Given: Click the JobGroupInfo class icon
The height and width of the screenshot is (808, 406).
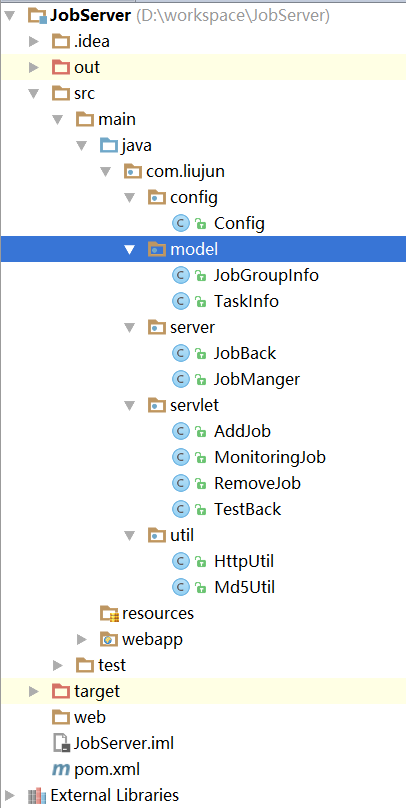Looking at the screenshot, I should pyautogui.click(x=180, y=276).
